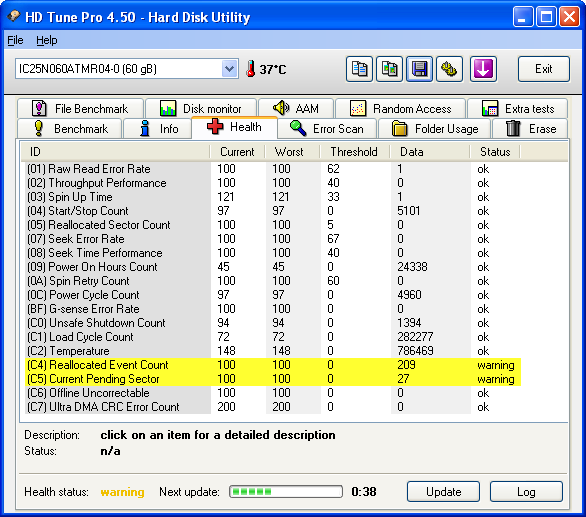
Task: Open the options wrench icon
Action: coord(450,69)
